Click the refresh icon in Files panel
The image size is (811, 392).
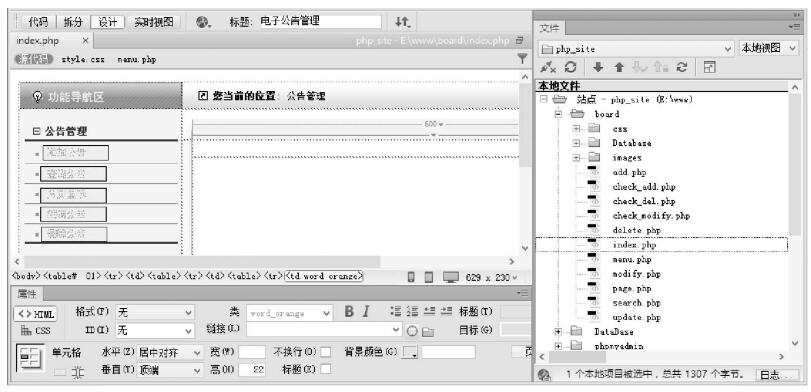[570, 68]
